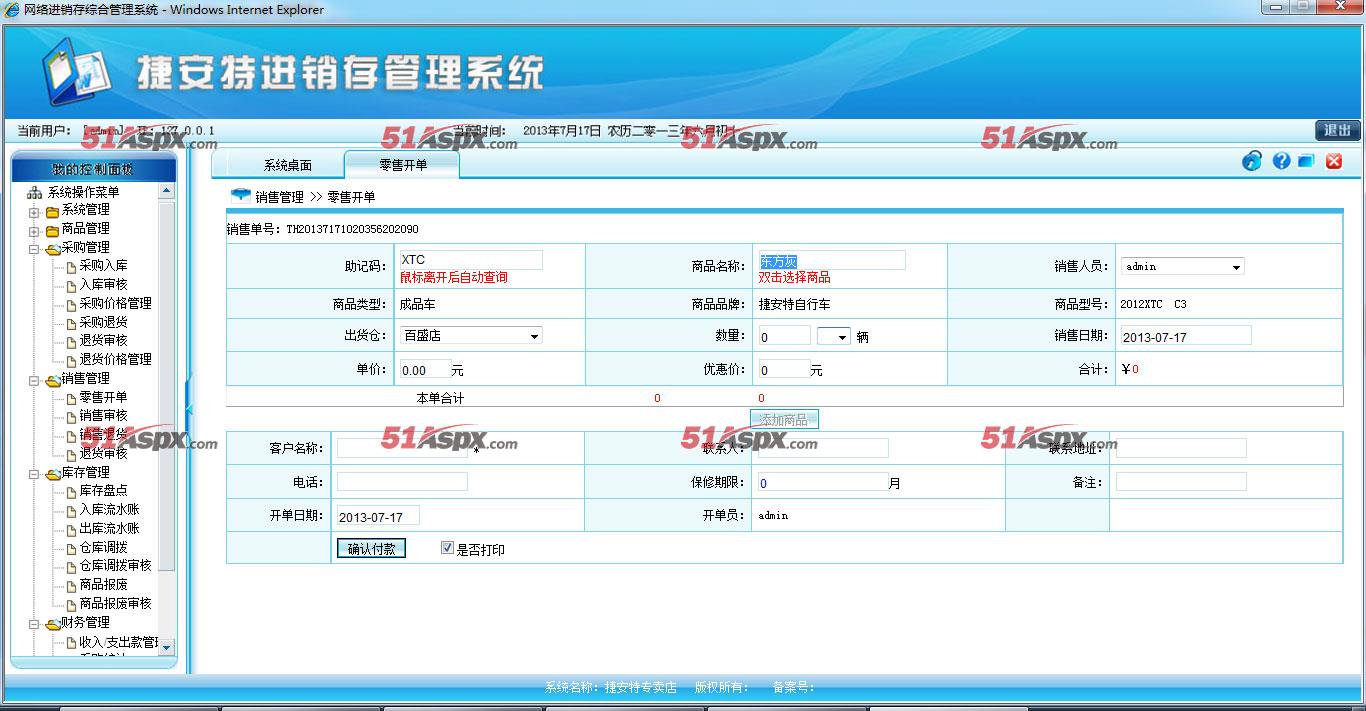Open the unit dropdown next to 数量
Viewport: 1366px width, 711px height.
(833, 337)
